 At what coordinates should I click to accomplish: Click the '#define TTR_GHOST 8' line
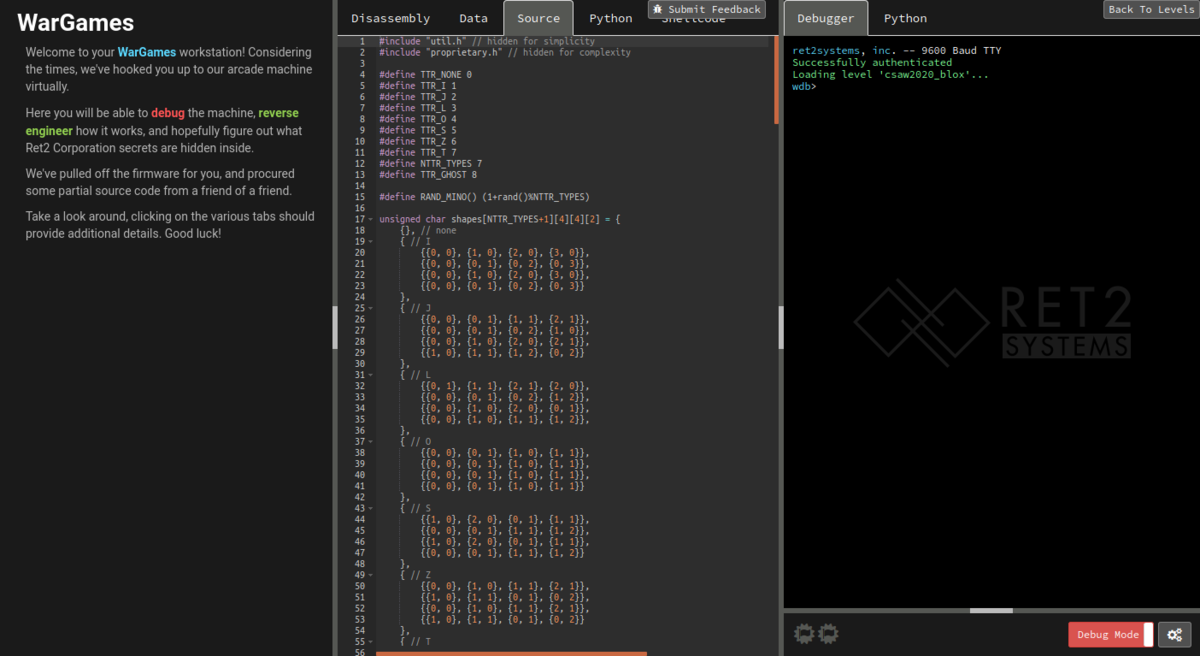(428, 174)
